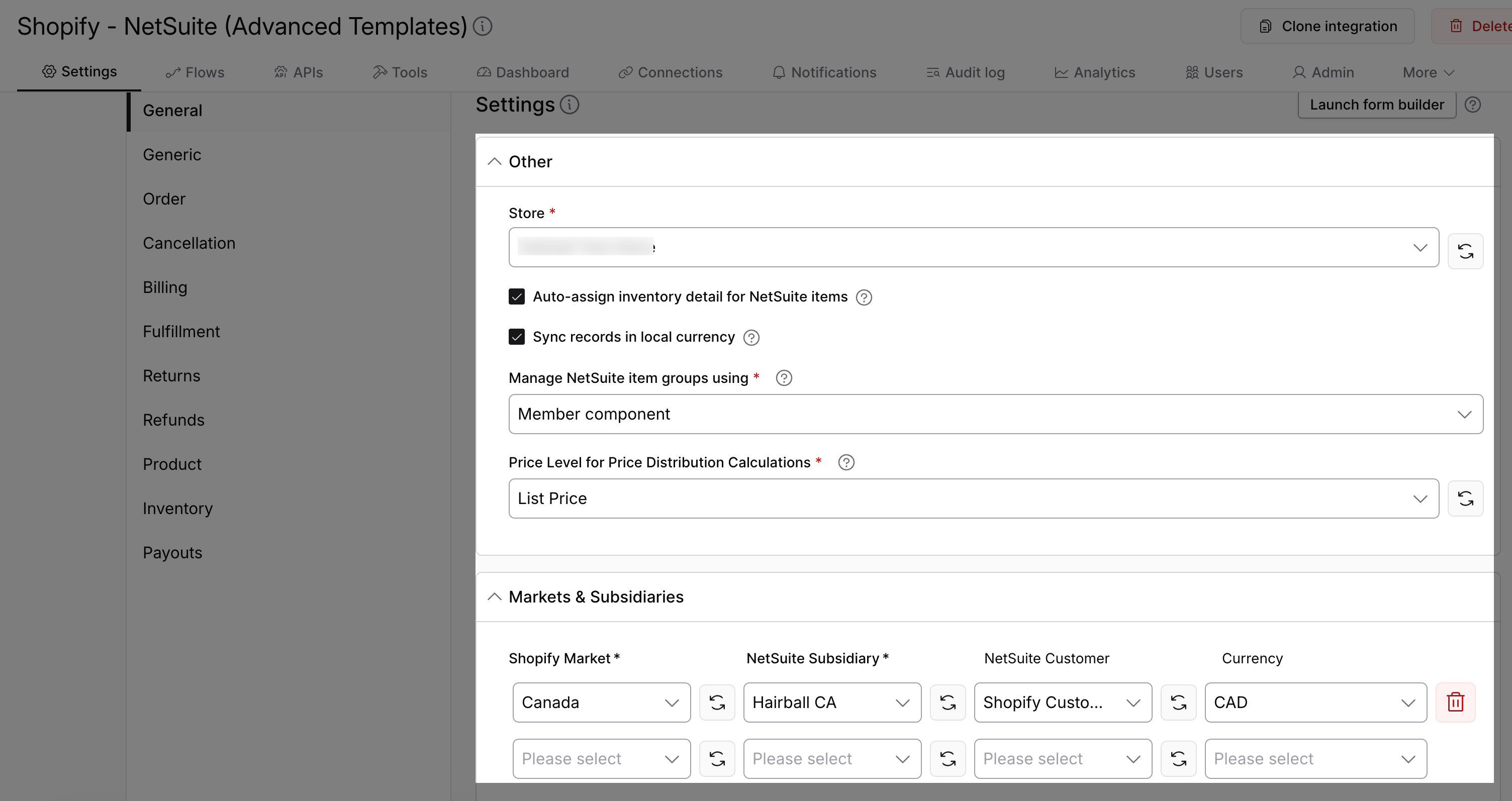This screenshot has width=1512, height=801.
Task: Open the Store dropdown
Action: coord(973,248)
